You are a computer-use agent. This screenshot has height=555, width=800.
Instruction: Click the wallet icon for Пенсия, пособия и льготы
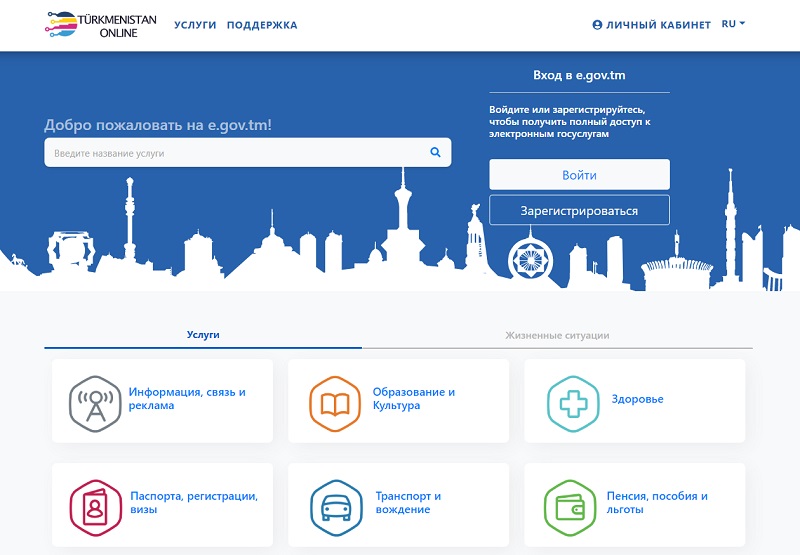click(x=572, y=504)
